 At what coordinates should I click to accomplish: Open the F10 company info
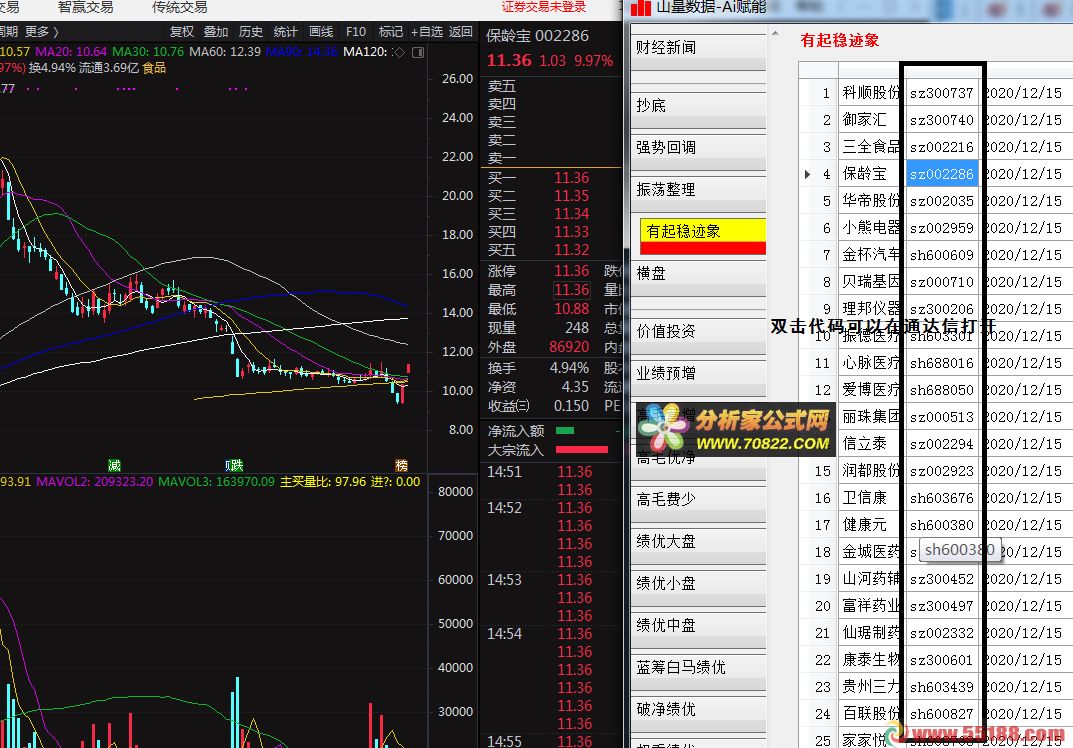(356, 31)
